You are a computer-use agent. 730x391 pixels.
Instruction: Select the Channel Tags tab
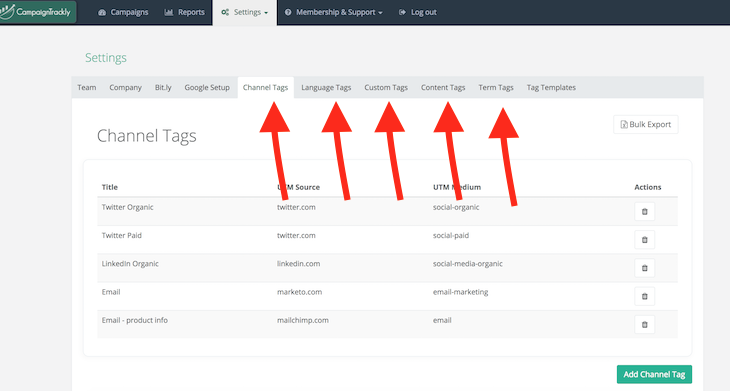click(265, 88)
